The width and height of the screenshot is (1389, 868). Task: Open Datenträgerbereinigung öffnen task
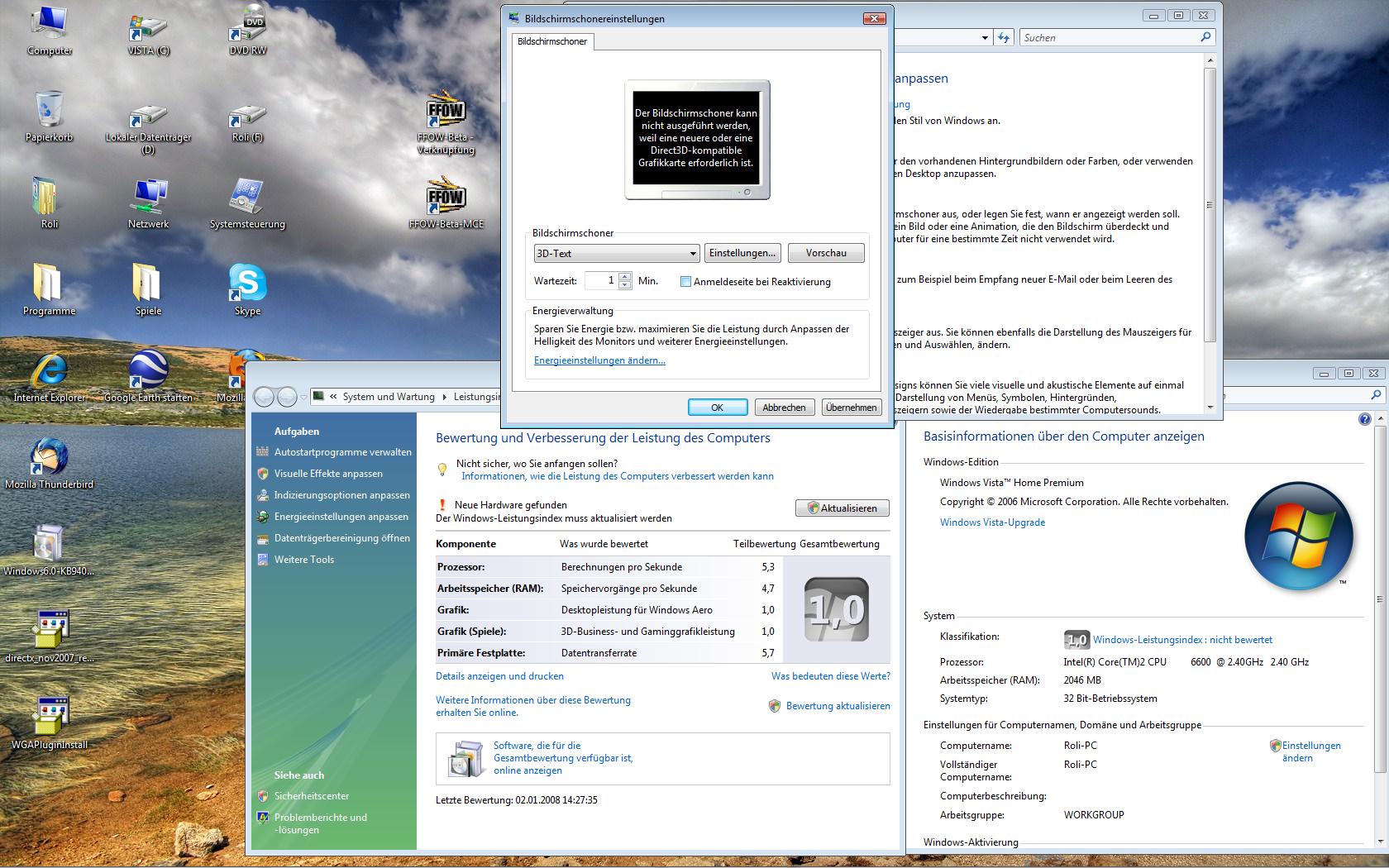(x=342, y=538)
